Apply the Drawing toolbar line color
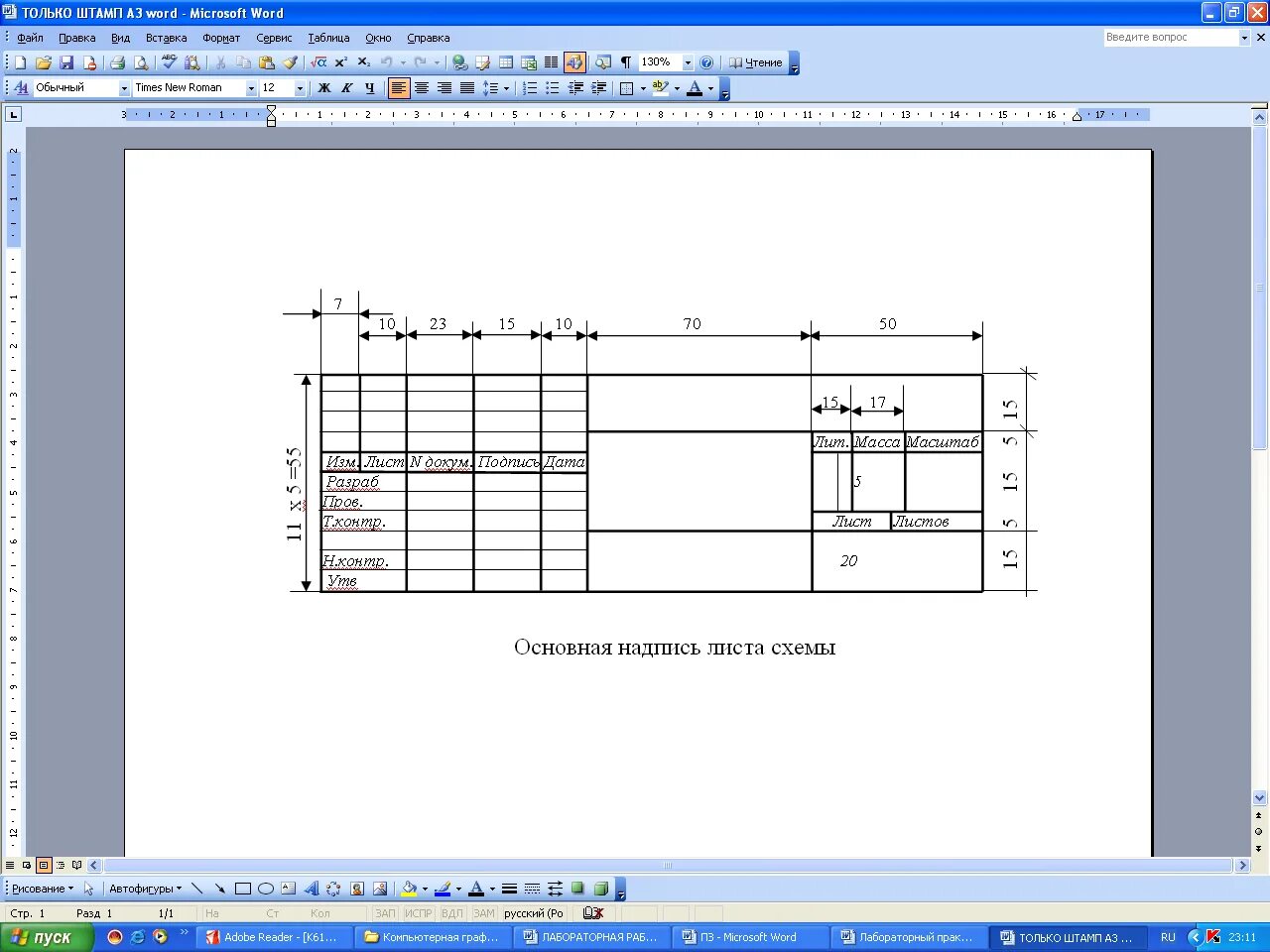Viewport: 1270px width, 952px height. point(443,889)
